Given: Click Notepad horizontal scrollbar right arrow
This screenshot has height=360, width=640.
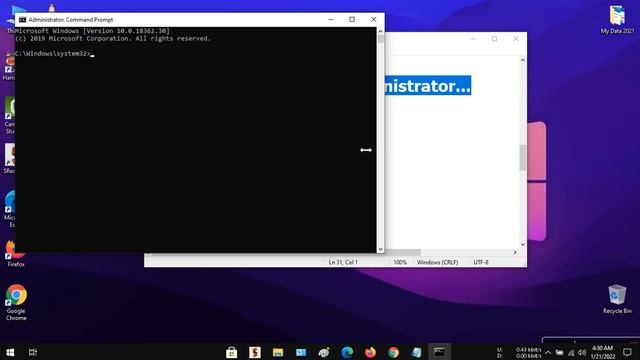Looking at the screenshot, I should 515,252.
